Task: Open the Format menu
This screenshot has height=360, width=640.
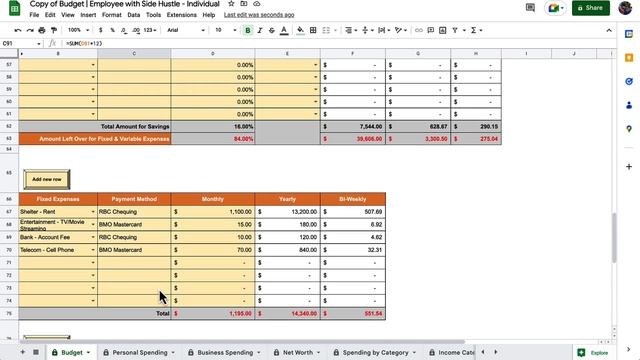Action: click(x=112, y=15)
